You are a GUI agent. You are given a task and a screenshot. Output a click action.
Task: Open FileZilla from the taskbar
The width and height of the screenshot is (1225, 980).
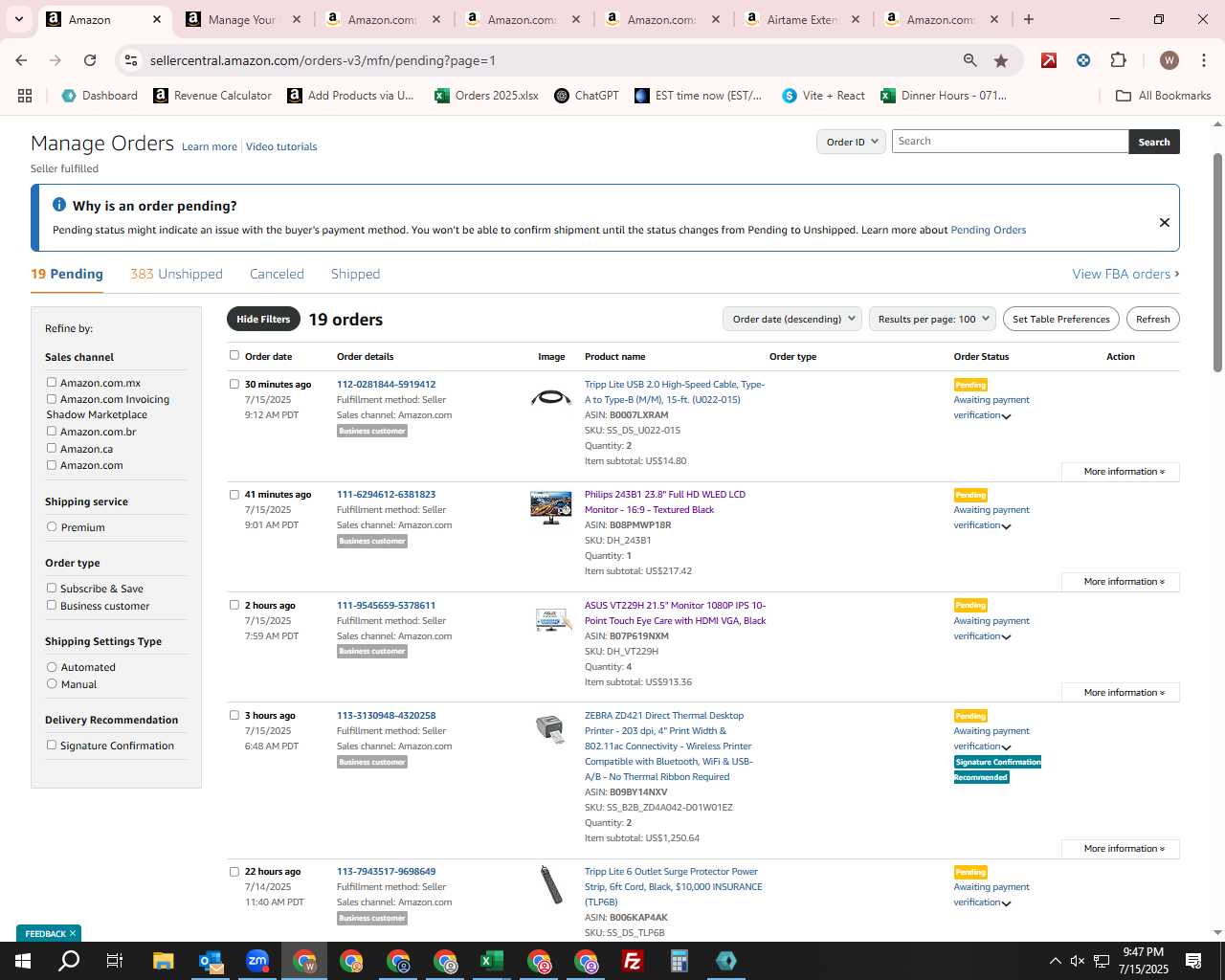[633, 961]
